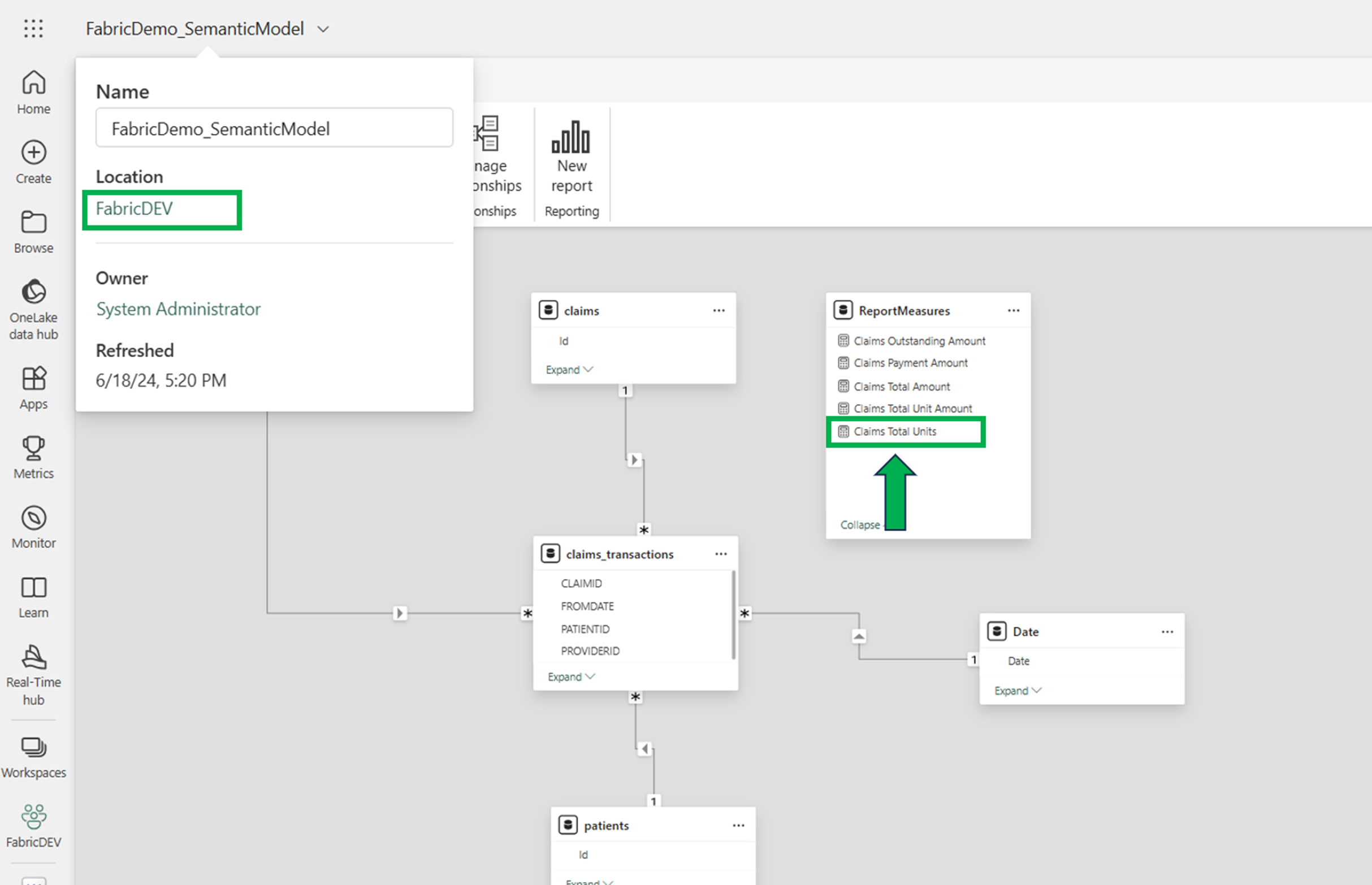Viewport: 1372px width, 885px height.
Task: Open the System Administrator owner link
Action: 178,309
